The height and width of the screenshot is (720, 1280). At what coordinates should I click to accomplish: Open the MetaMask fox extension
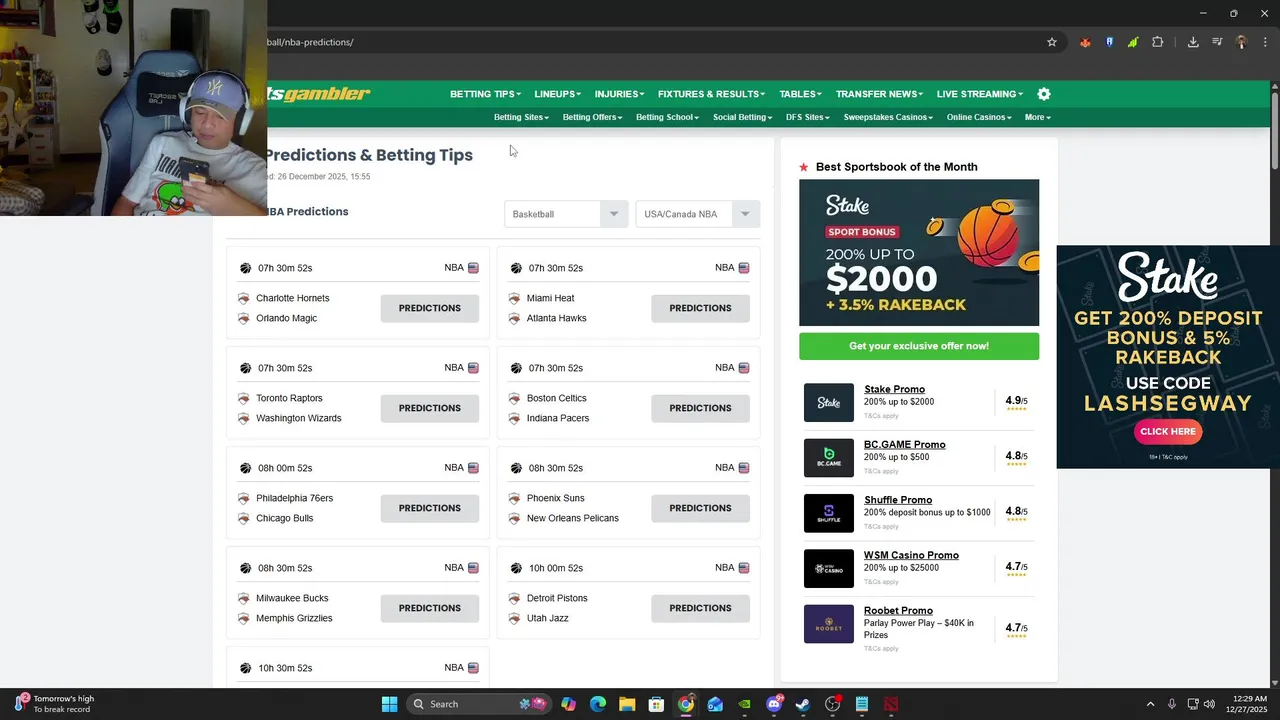point(1085,42)
